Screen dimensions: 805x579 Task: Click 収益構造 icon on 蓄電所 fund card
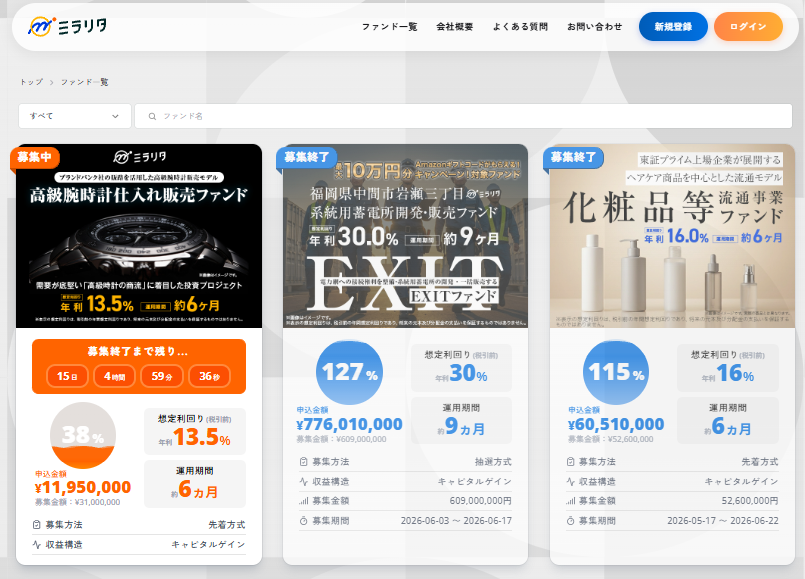tap(303, 481)
